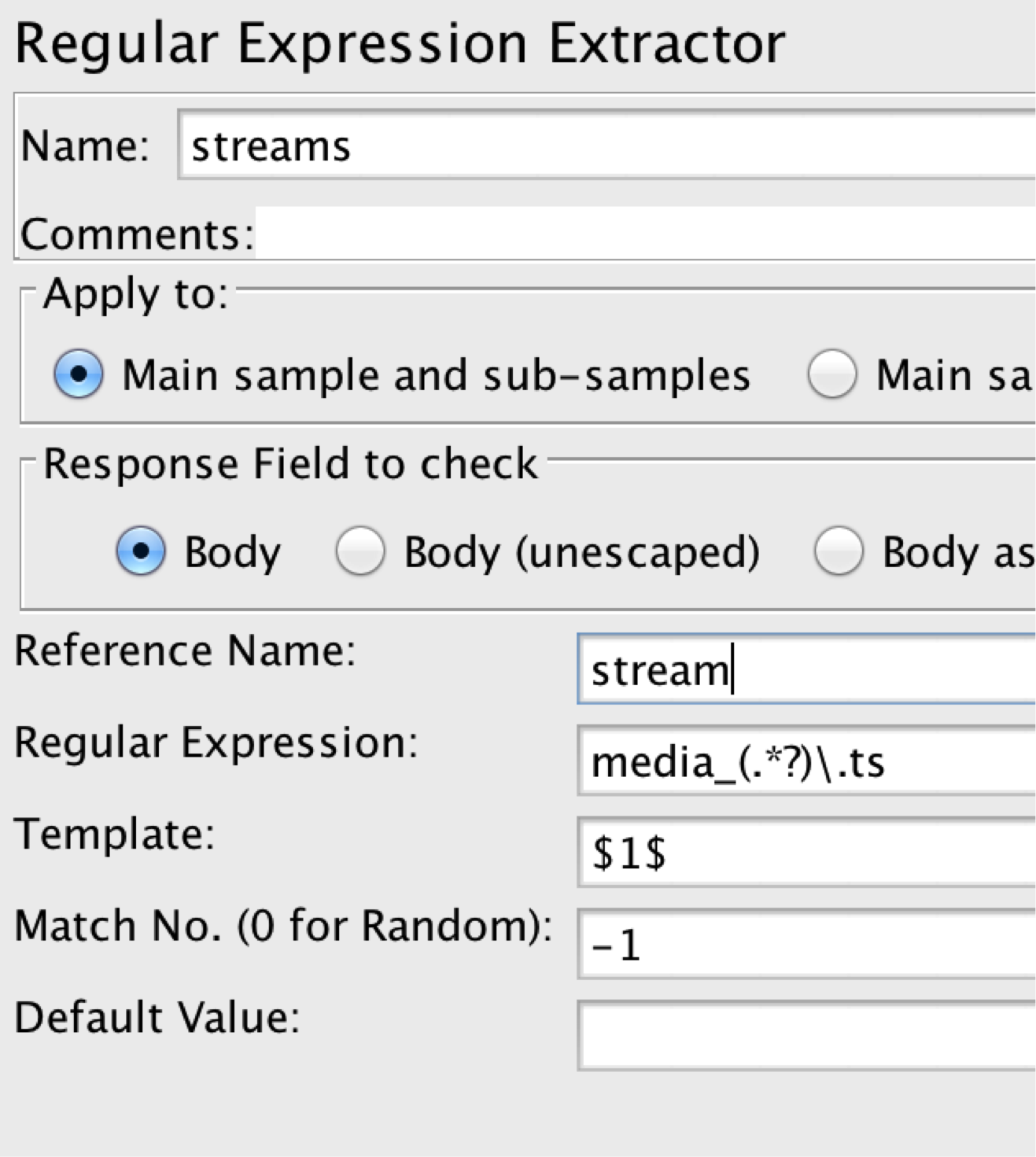The height and width of the screenshot is (1157, 1036).
Task: Click the 'Comments:' label text
Action: pos(138,234)
